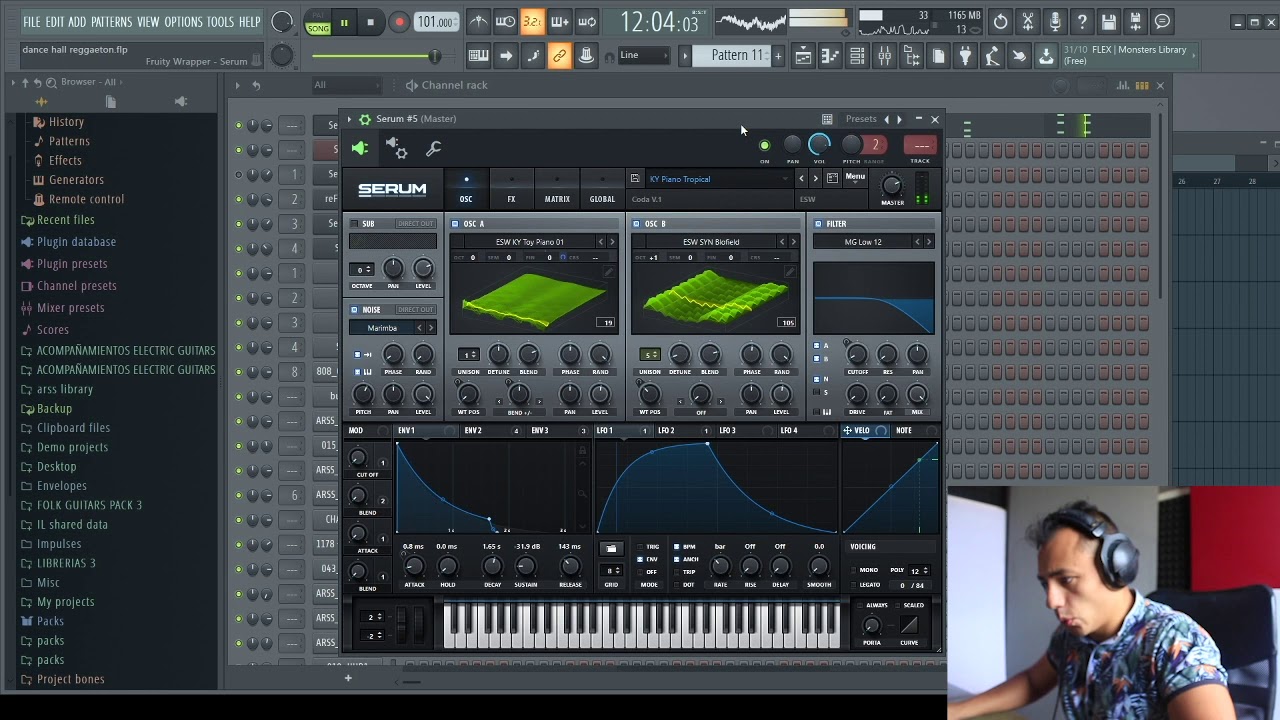Toggle the metronome icon
The image size is (1280, 720).
pos(479,22)
